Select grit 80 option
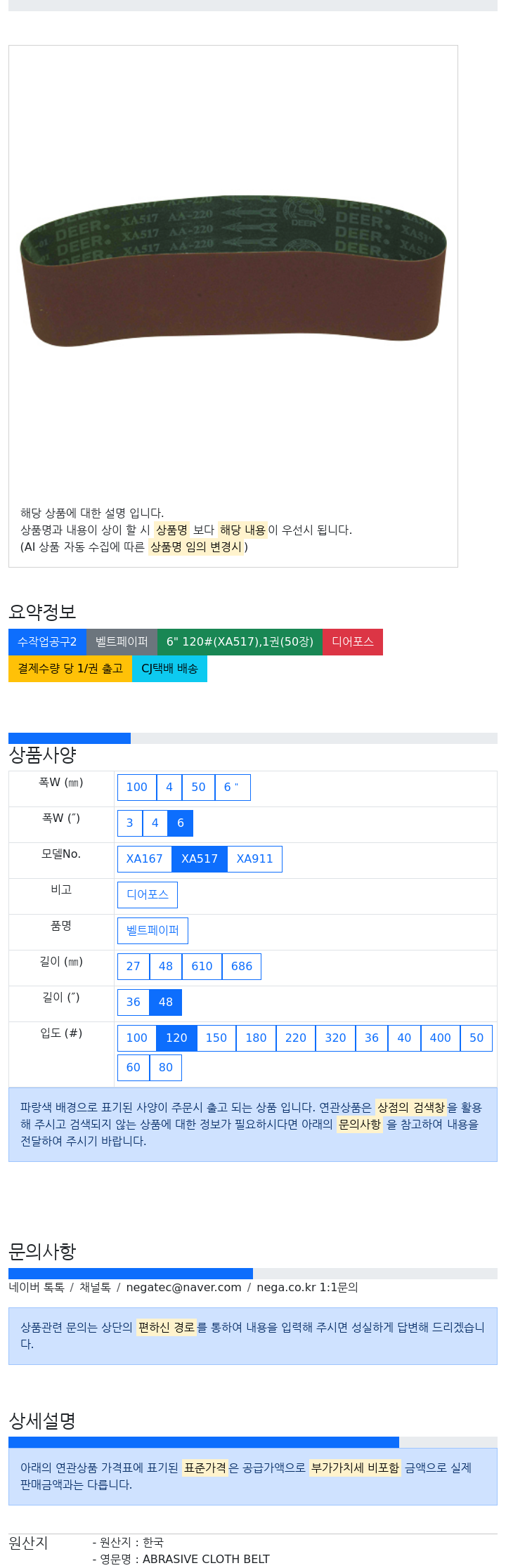 [x=166, y=1068]
